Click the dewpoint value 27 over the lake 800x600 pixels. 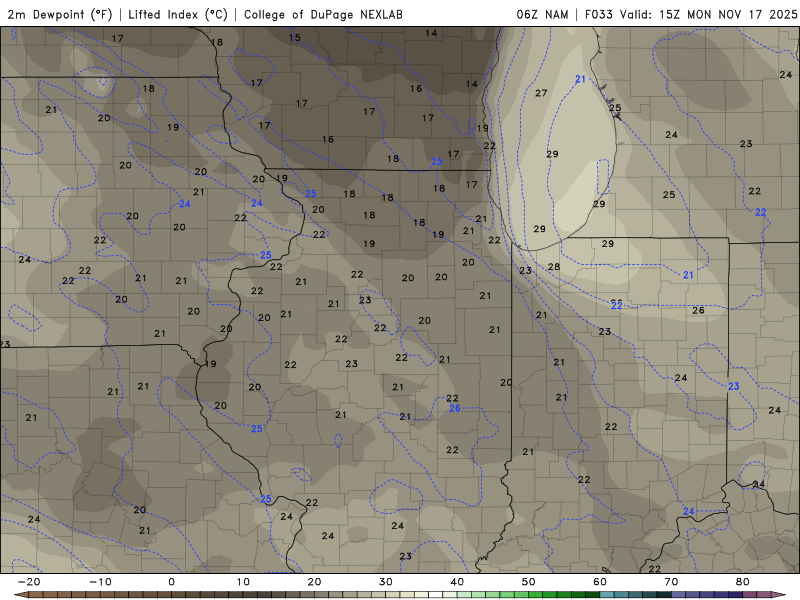[541, 93]
